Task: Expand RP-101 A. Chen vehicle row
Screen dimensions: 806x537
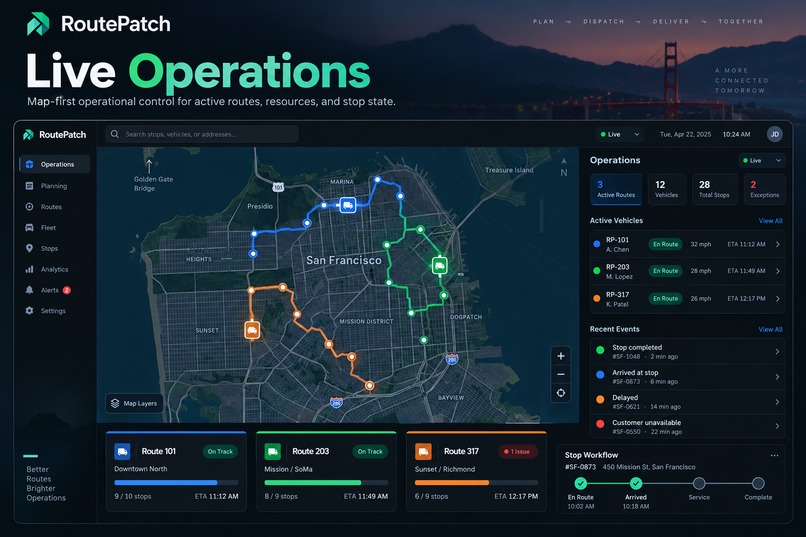Action: [687, 245]
